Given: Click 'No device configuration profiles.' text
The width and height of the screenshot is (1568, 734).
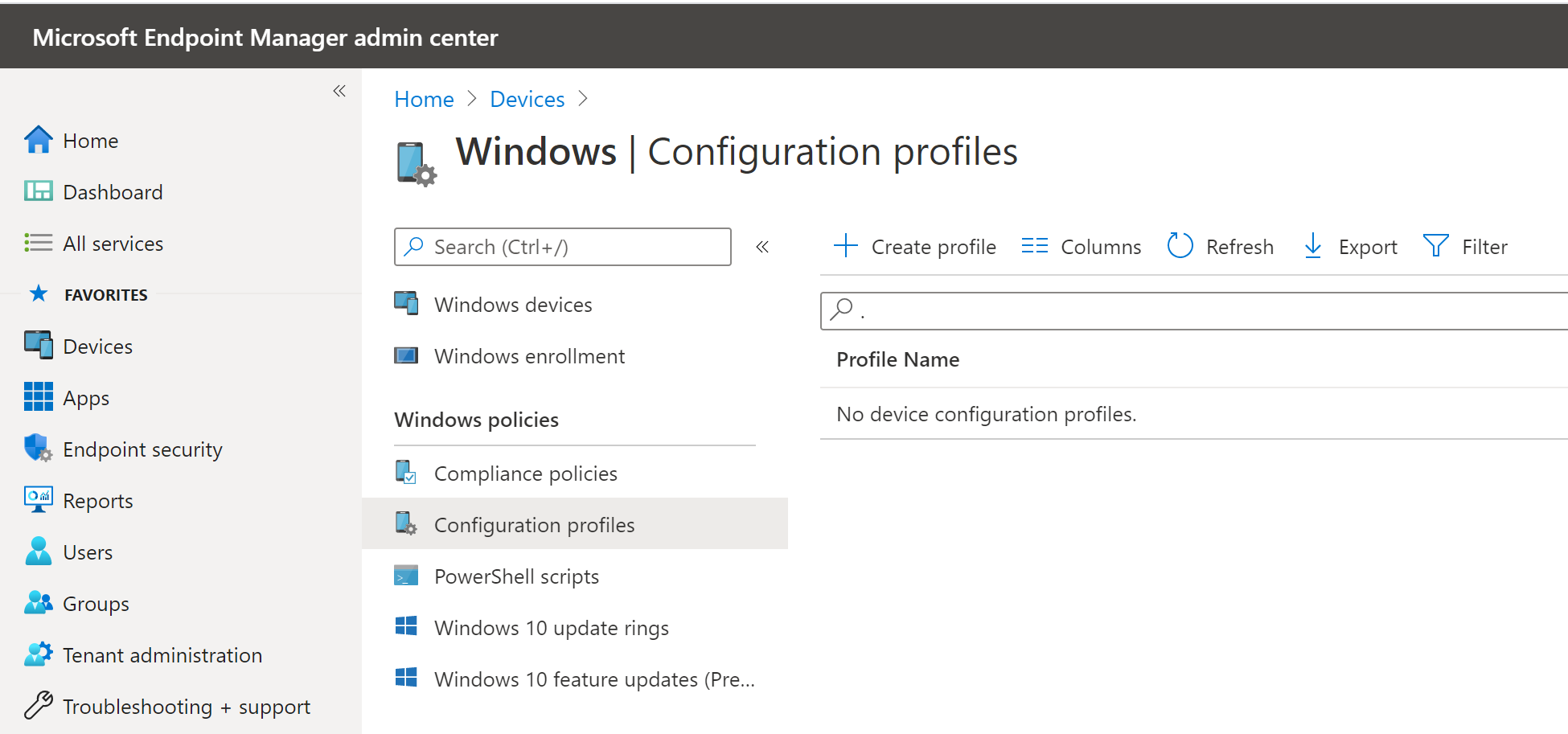Looking at the screenshot, I should [x=986, y=414].
